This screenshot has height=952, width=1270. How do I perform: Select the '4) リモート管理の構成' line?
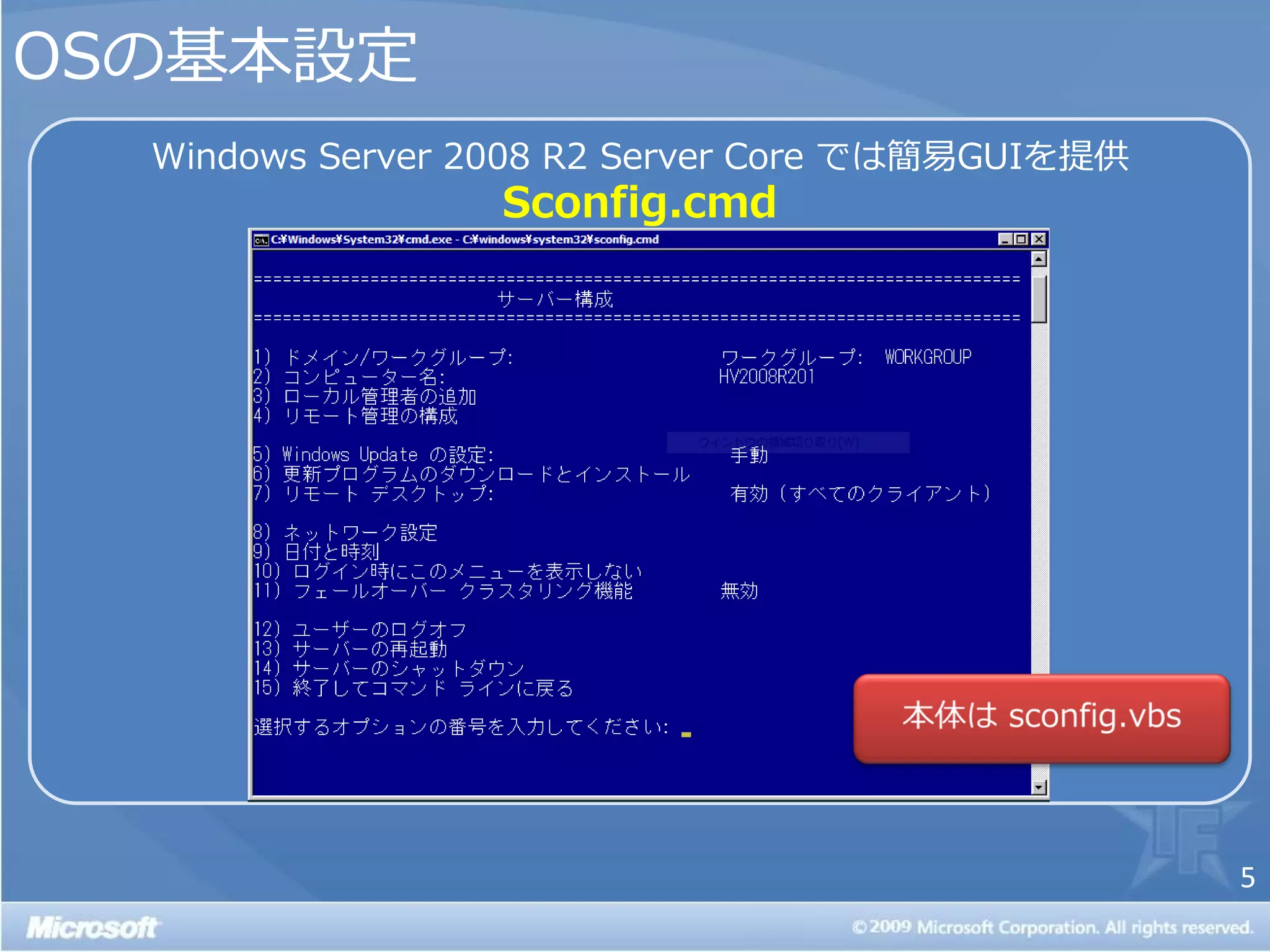pyautogui.click(x=355, y=415)
